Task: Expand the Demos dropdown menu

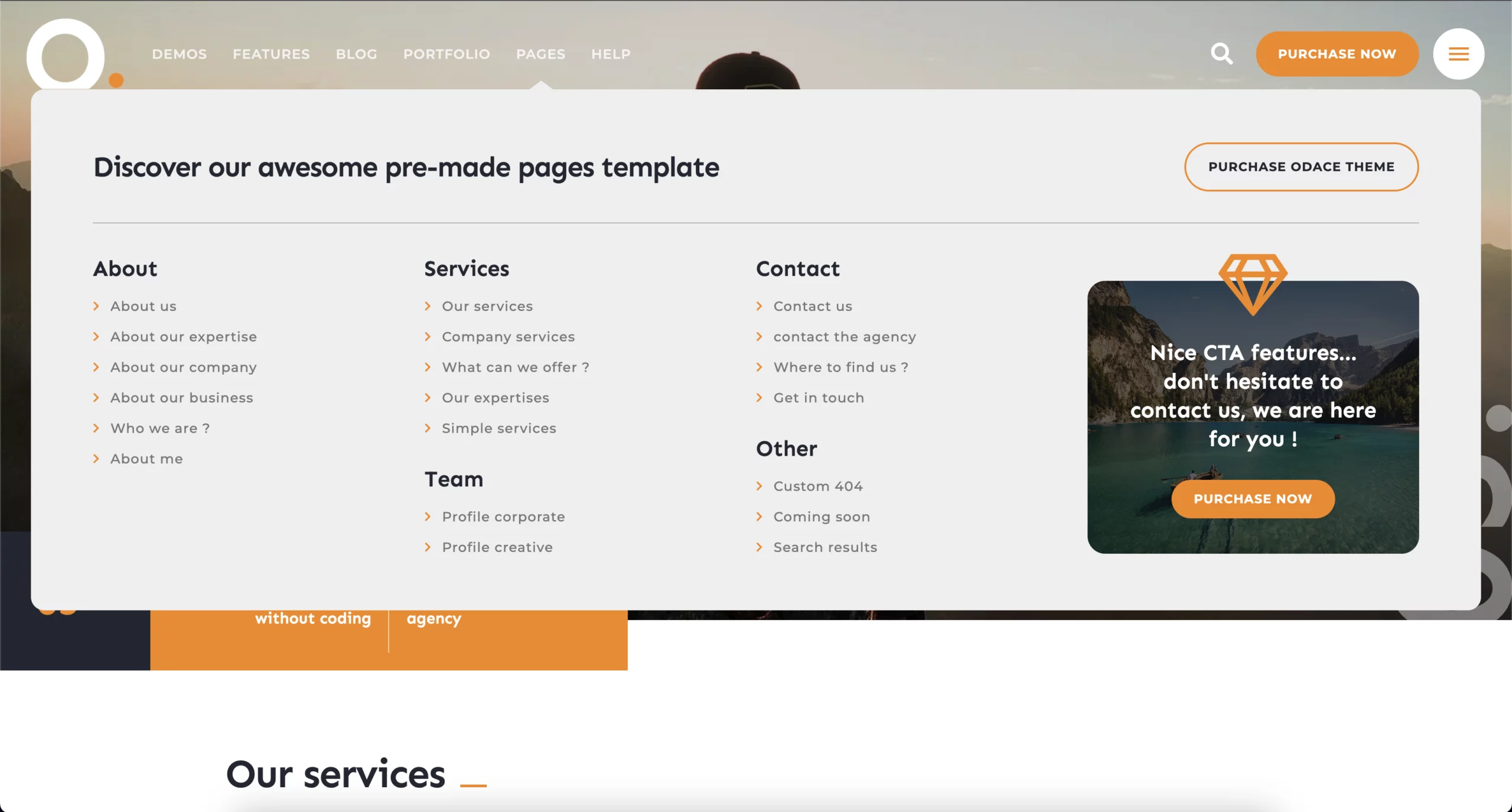Action: pyautogui.click(x=180, y=54)
